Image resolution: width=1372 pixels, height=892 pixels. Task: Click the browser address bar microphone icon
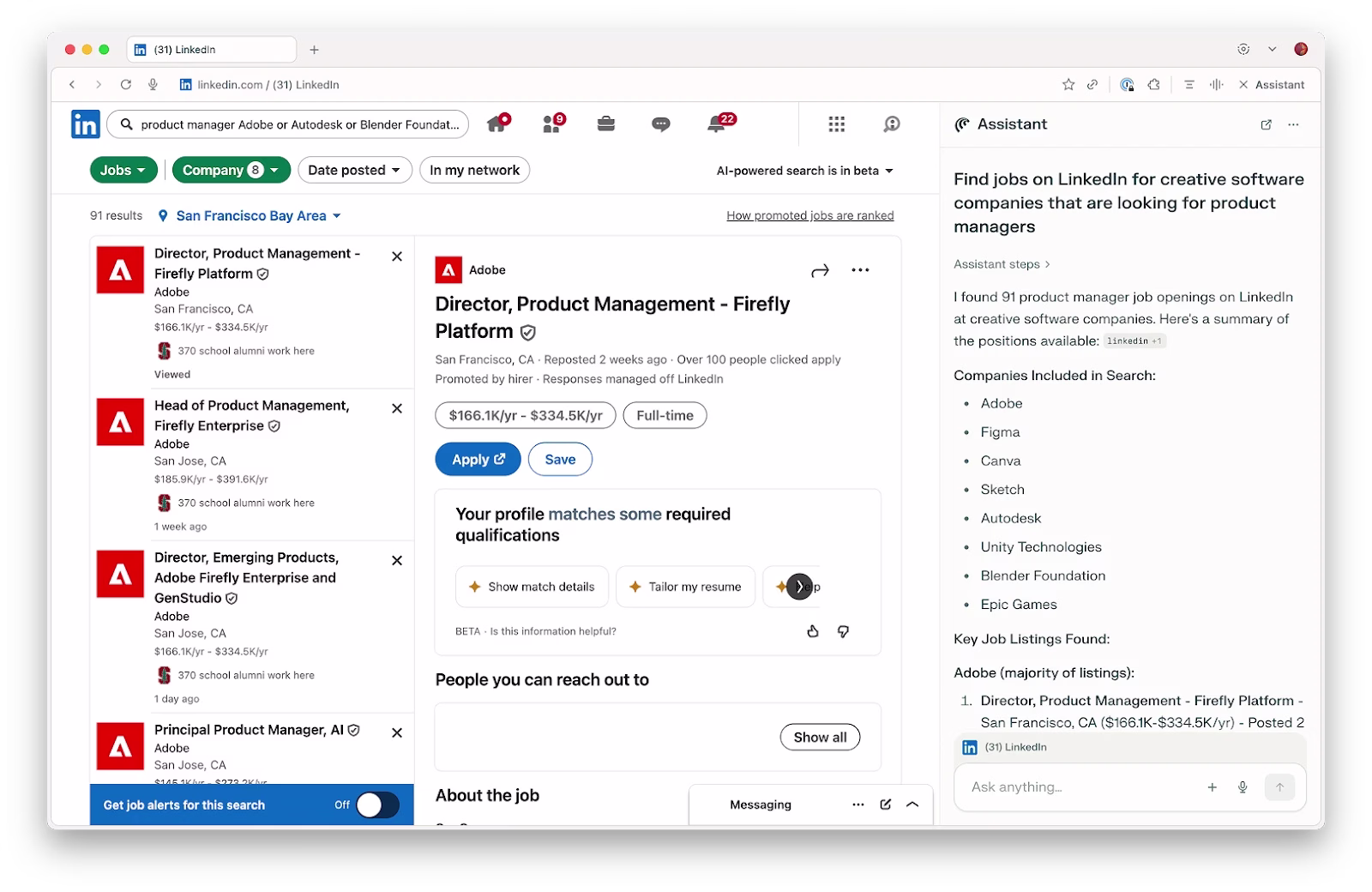(153, 85)
